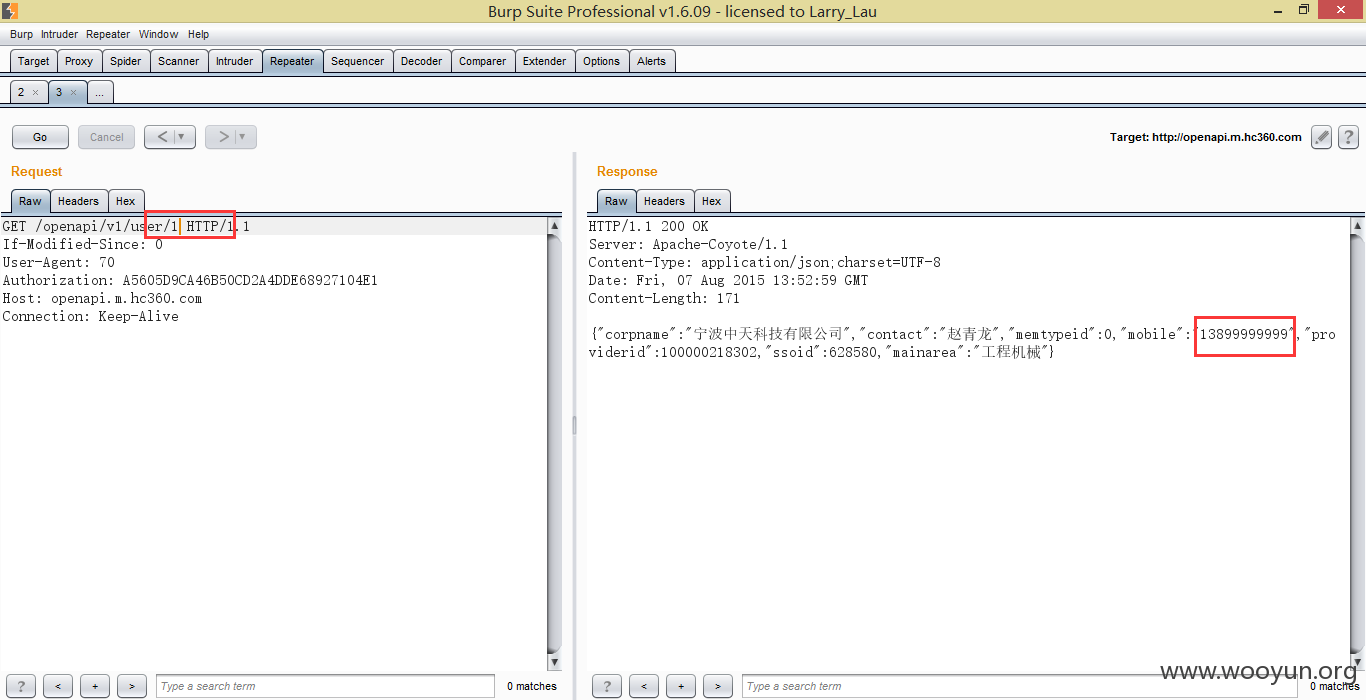The image size is (1366, 700).
Task: Switch to the Intruder tool tab
Action: (235, 61)
